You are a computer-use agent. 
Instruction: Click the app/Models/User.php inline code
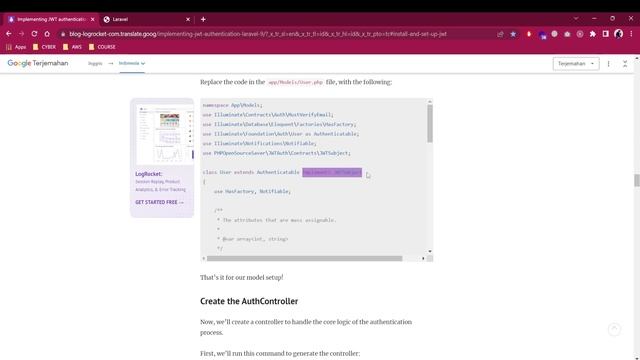296,82
